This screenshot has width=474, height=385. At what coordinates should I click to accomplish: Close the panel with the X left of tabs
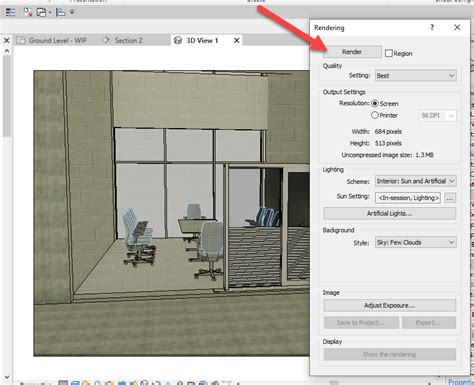(x=6, y=40)
